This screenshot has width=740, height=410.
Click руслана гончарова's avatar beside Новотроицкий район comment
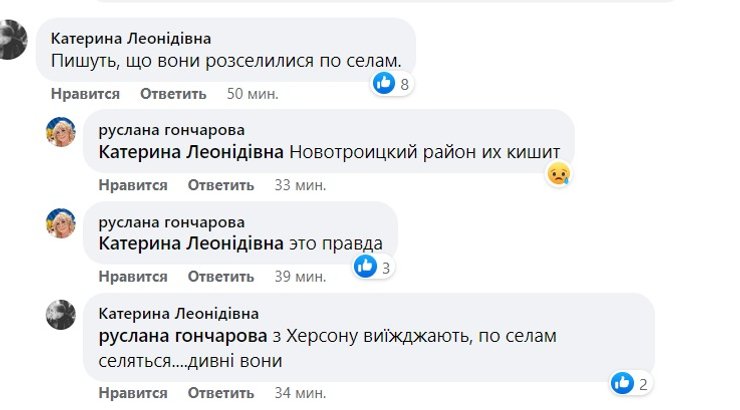pyautogui.click(x=62, y=132)
